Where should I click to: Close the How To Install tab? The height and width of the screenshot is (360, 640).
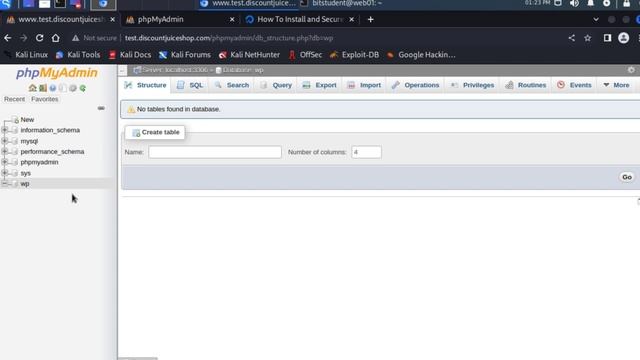click(x=351, y=20)
